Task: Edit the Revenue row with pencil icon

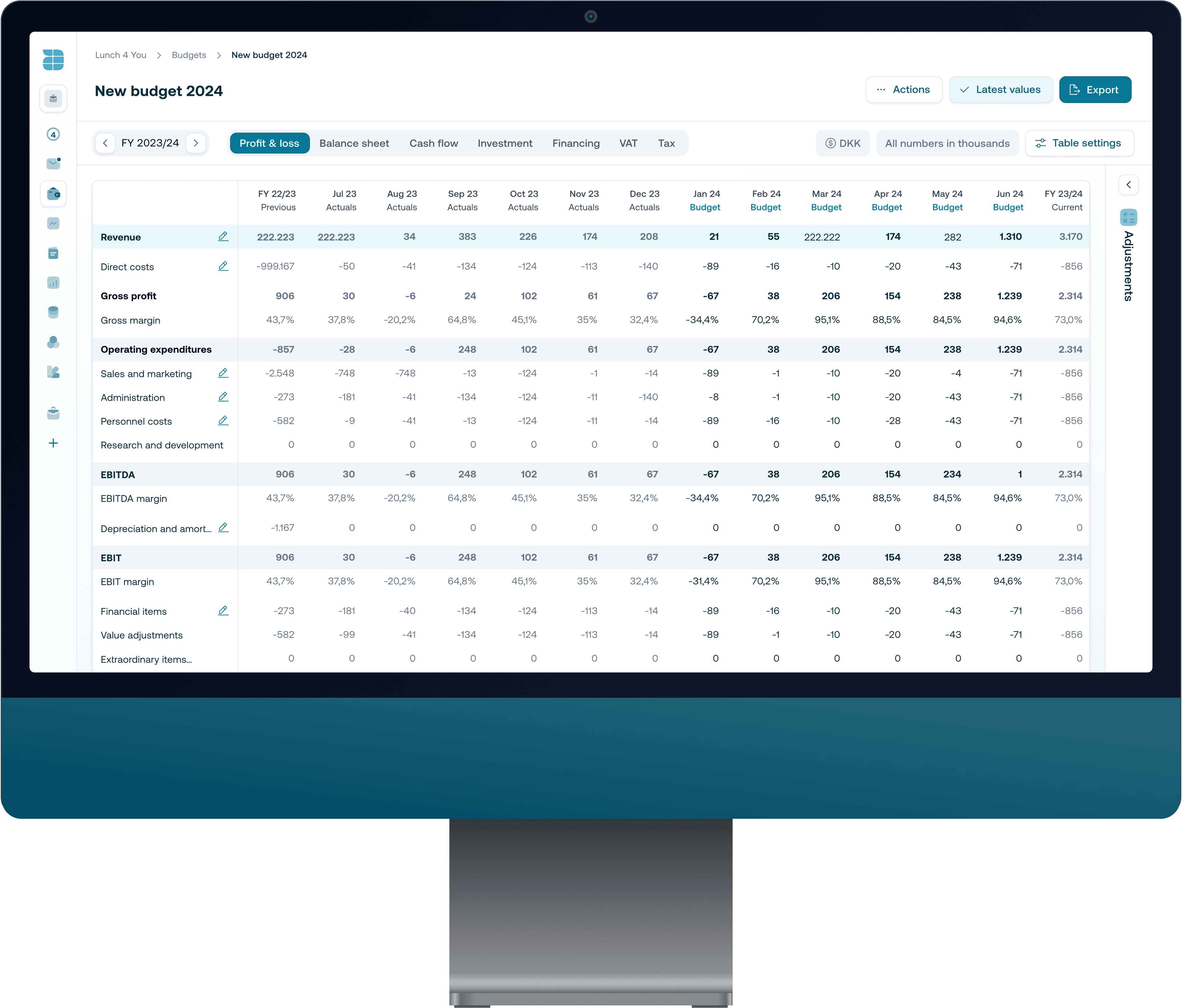Action: pyautogui.click(x=223, y=236)
